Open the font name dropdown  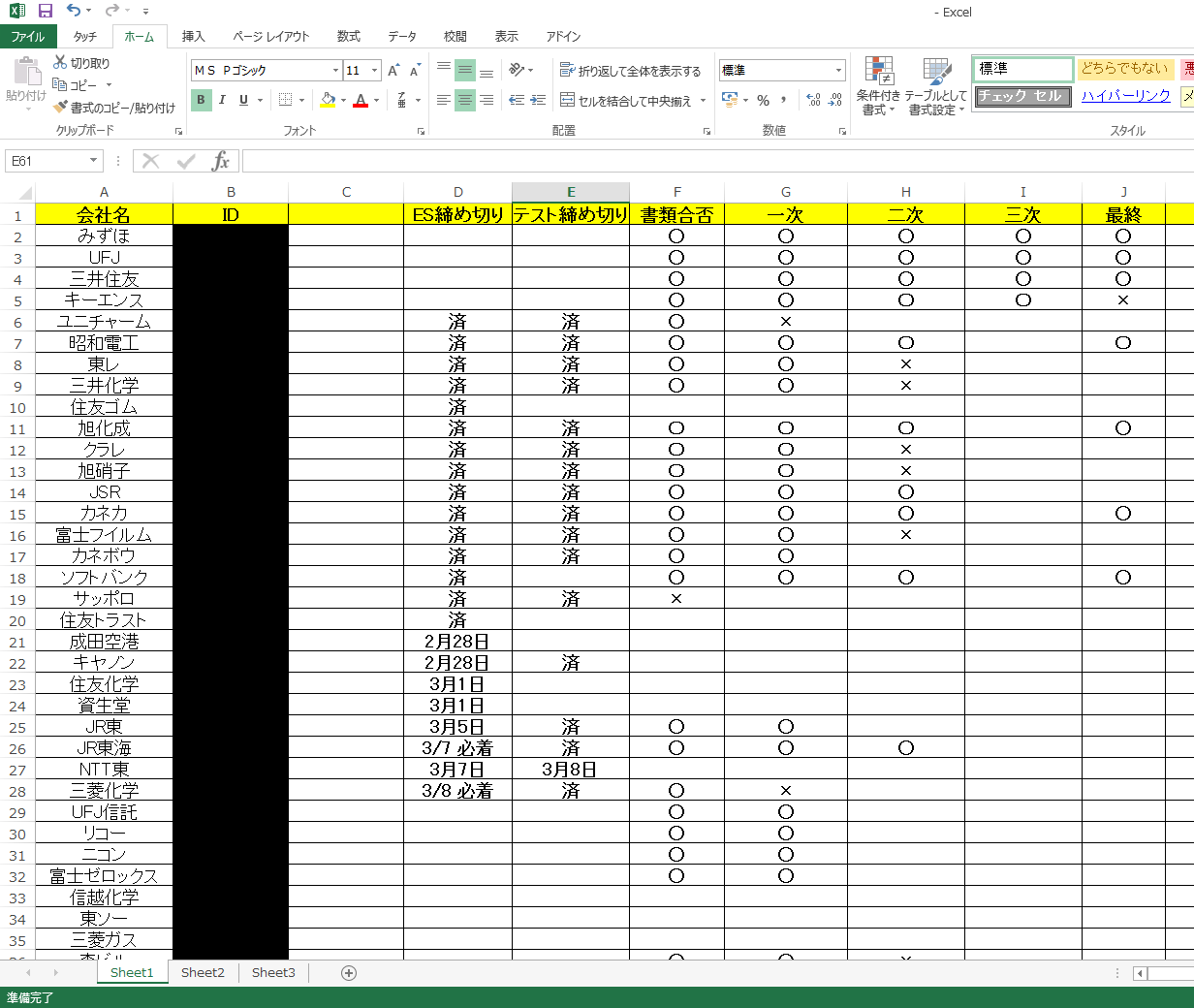click(x=335, y=71)
